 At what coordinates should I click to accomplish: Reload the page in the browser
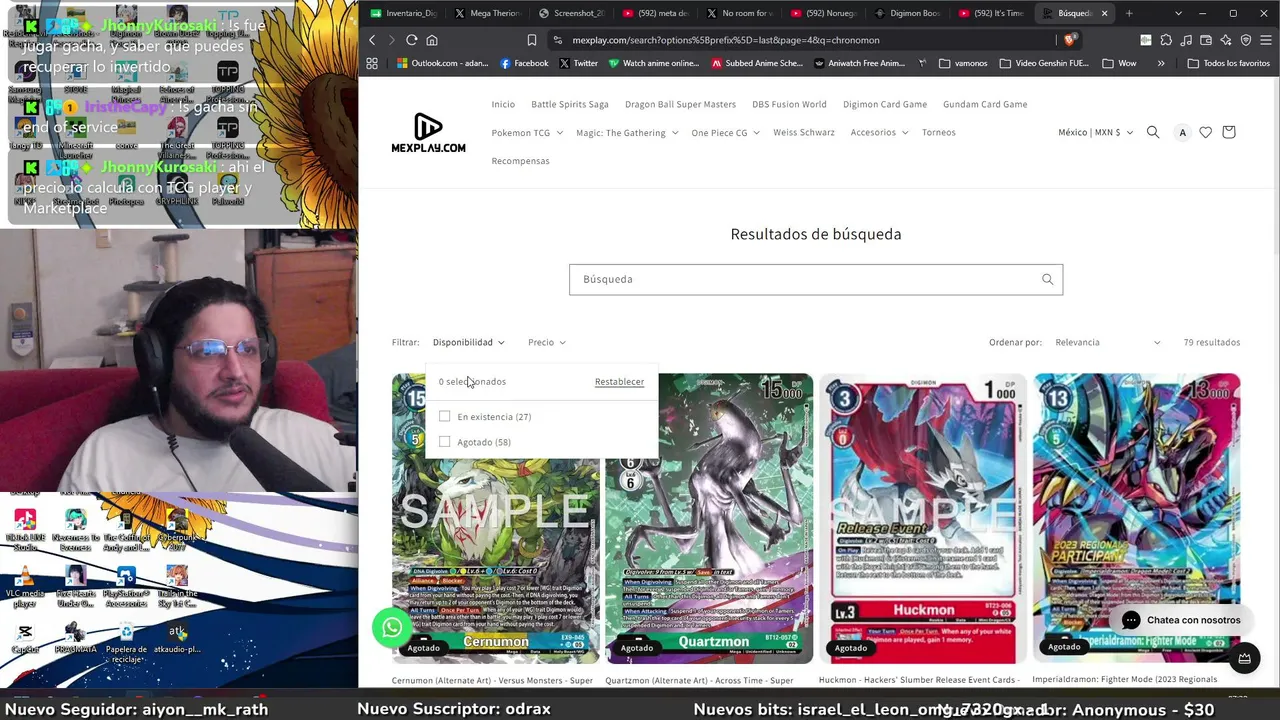(x=411, y=40)
